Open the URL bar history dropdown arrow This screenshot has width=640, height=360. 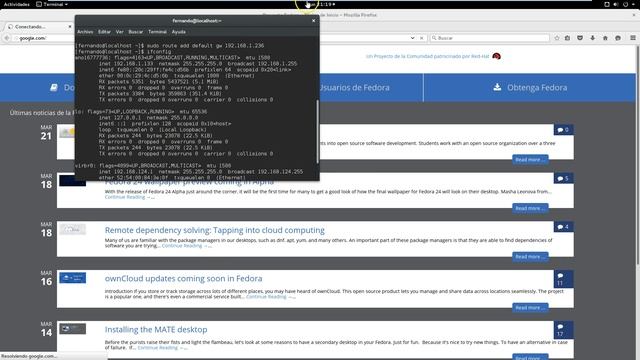(412, 38)
